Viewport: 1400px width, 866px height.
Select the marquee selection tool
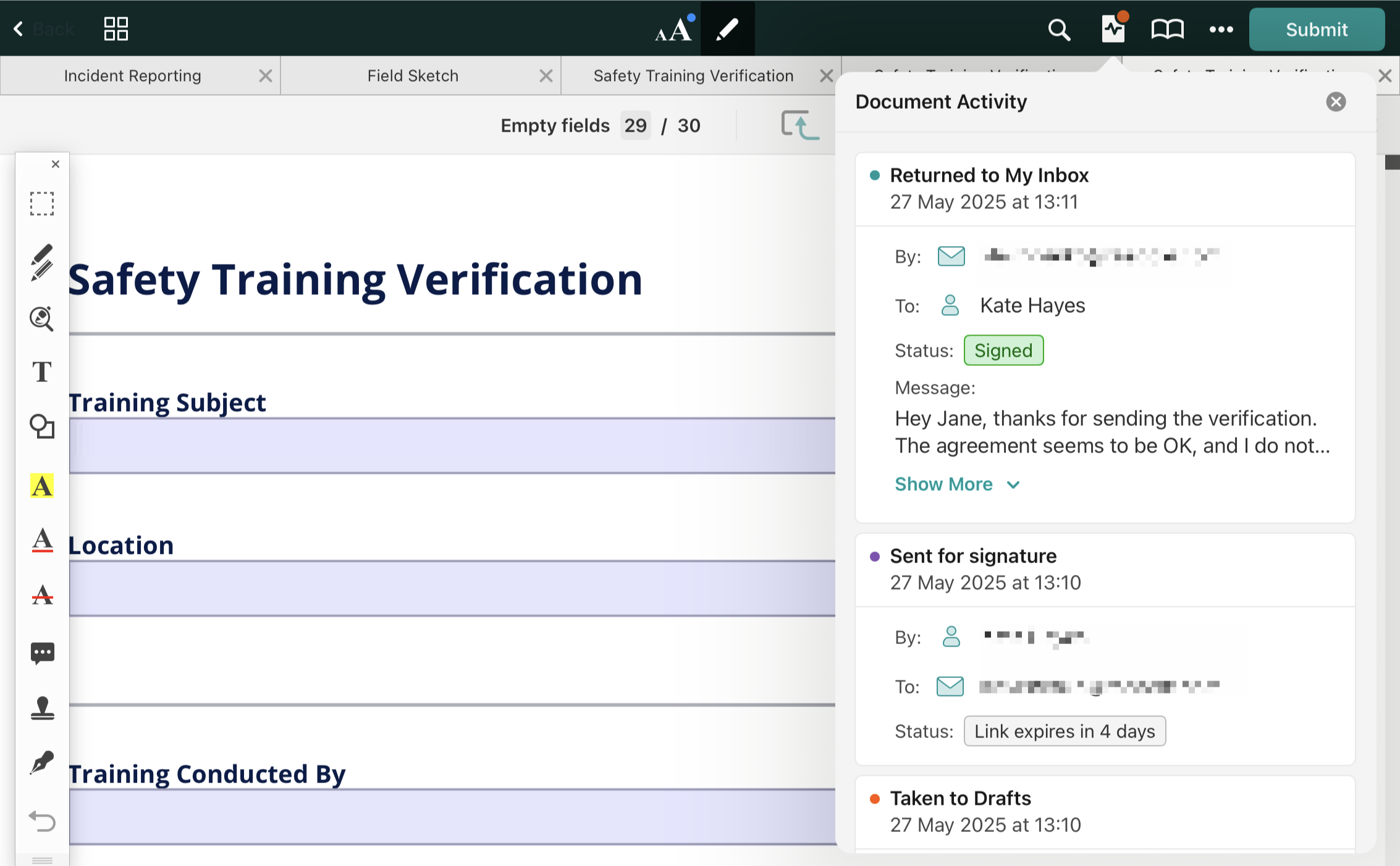[42, 203]
